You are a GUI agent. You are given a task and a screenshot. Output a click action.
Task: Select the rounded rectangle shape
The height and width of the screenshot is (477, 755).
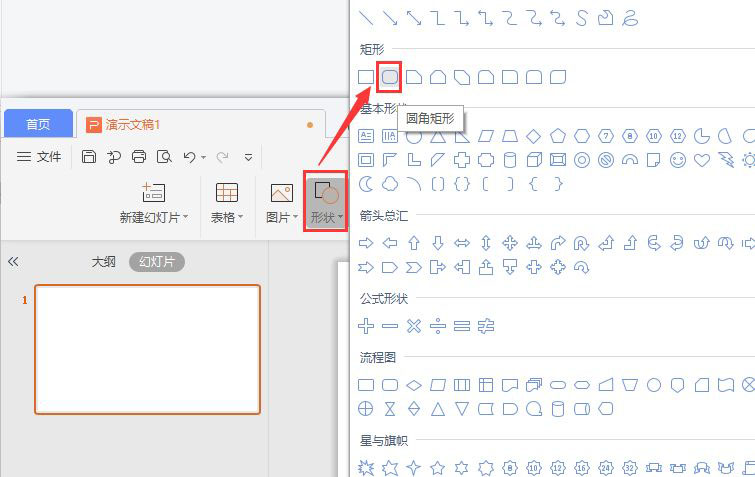[390, 76]
